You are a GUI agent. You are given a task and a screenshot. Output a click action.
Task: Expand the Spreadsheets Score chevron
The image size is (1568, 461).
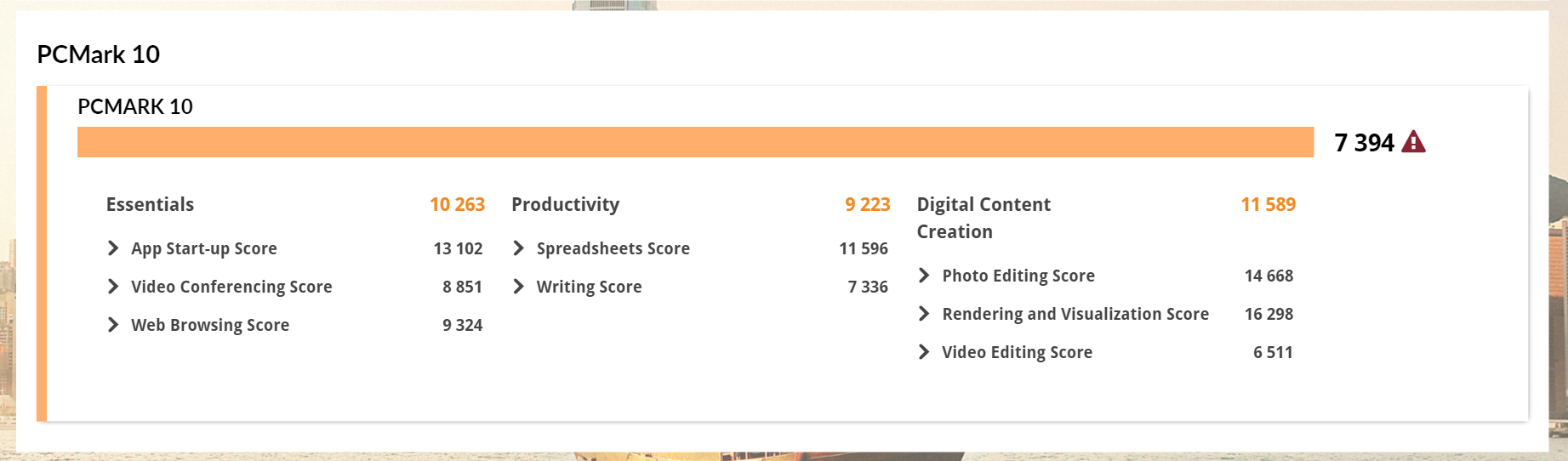tap(519, 248)
